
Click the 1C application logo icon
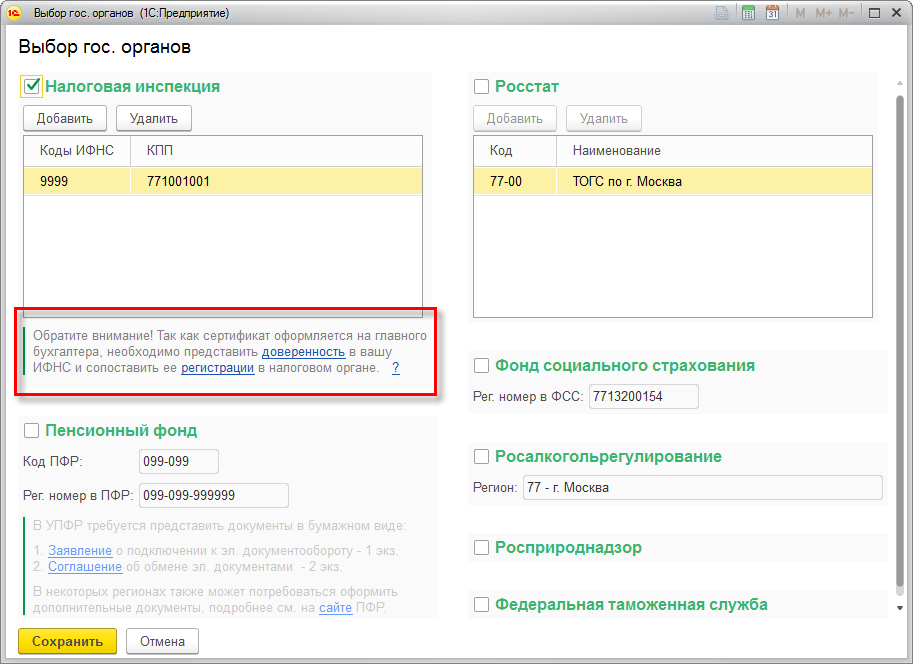(15, 13)
